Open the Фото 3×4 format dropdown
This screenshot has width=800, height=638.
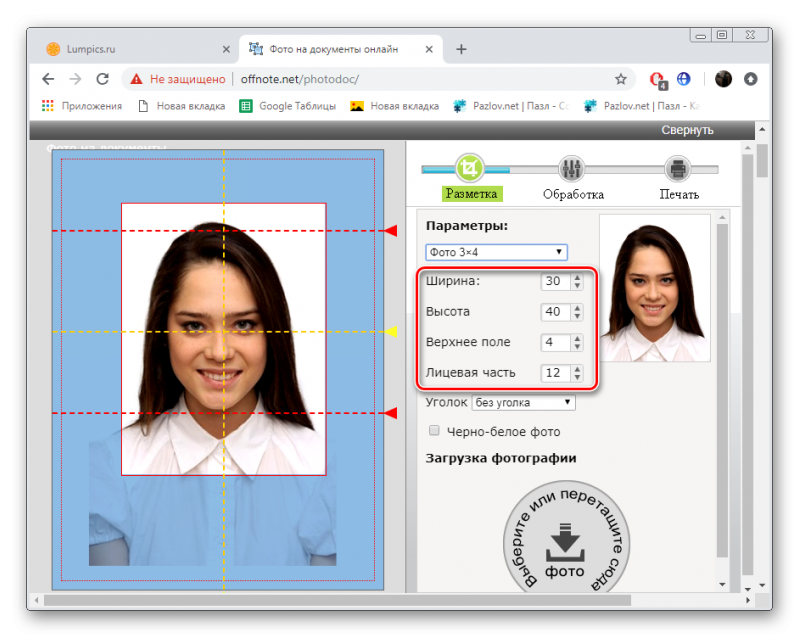click(x=496, y=252)
